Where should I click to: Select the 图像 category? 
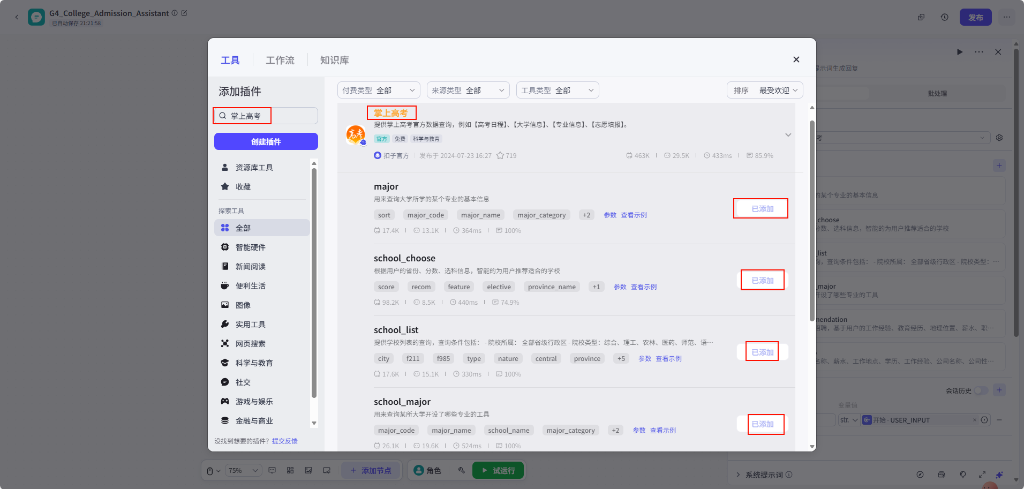[262, 305]
